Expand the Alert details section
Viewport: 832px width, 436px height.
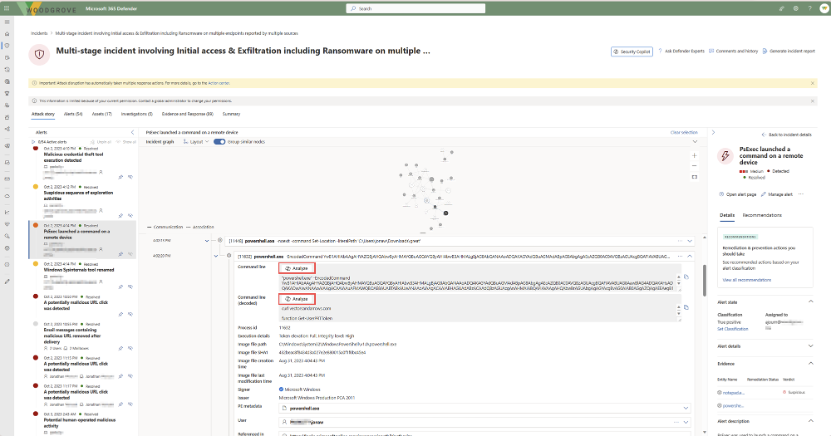tap(811, 346)
